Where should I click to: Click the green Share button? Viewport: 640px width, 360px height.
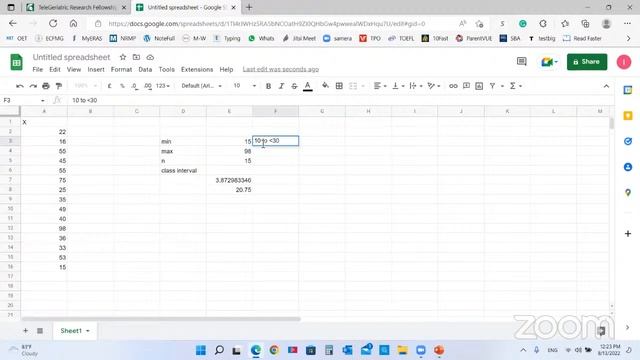pos(587,62)
